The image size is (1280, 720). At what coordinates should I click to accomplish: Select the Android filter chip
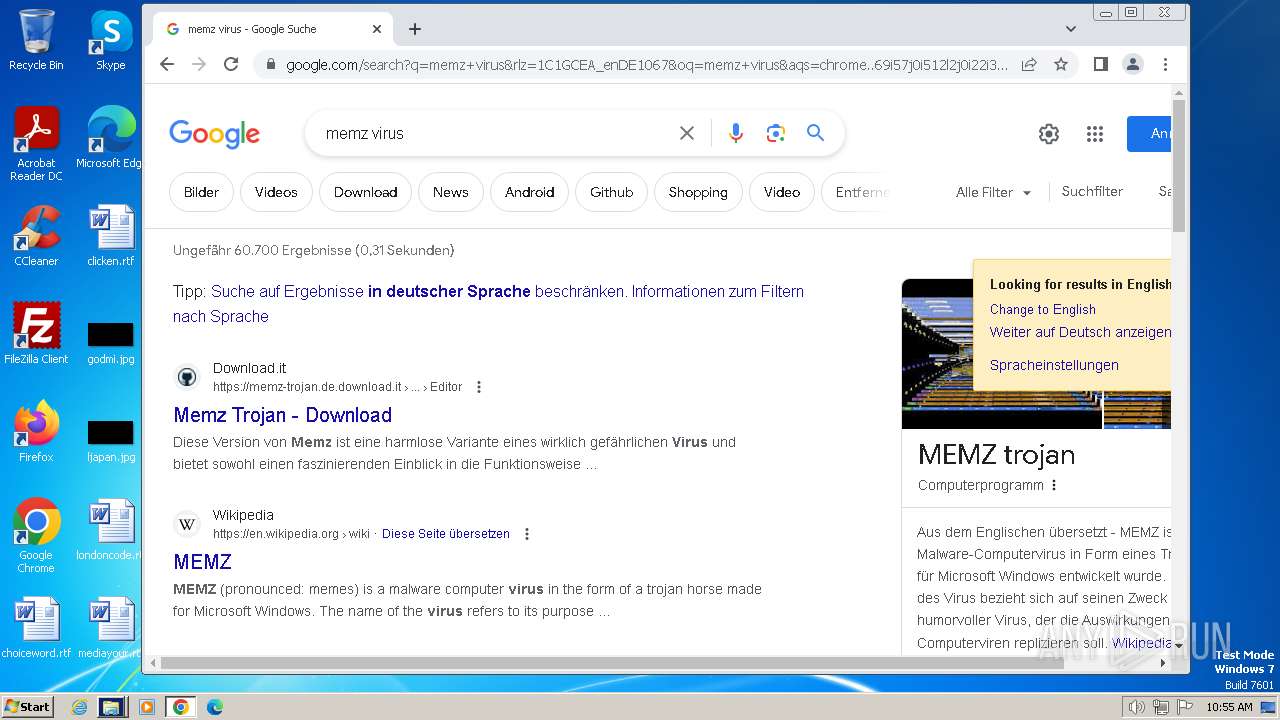tap(529, 192)
